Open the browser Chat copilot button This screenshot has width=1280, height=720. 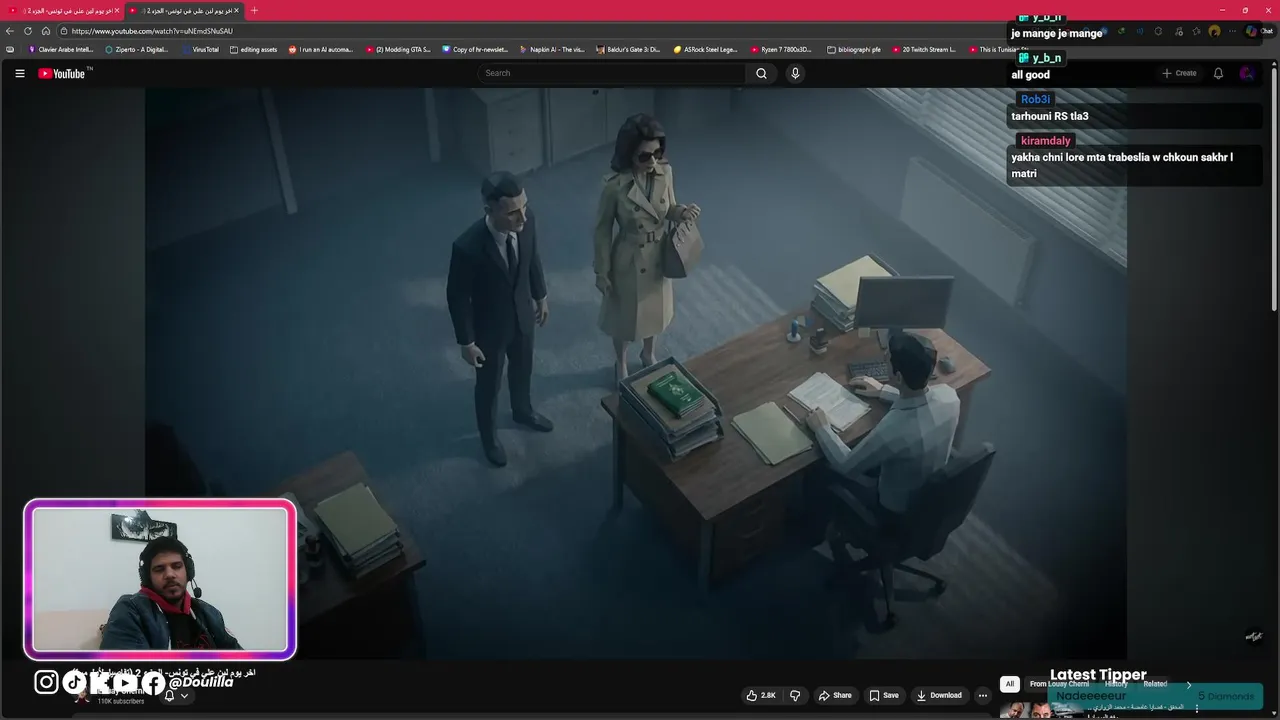(x=1258, y=31)
